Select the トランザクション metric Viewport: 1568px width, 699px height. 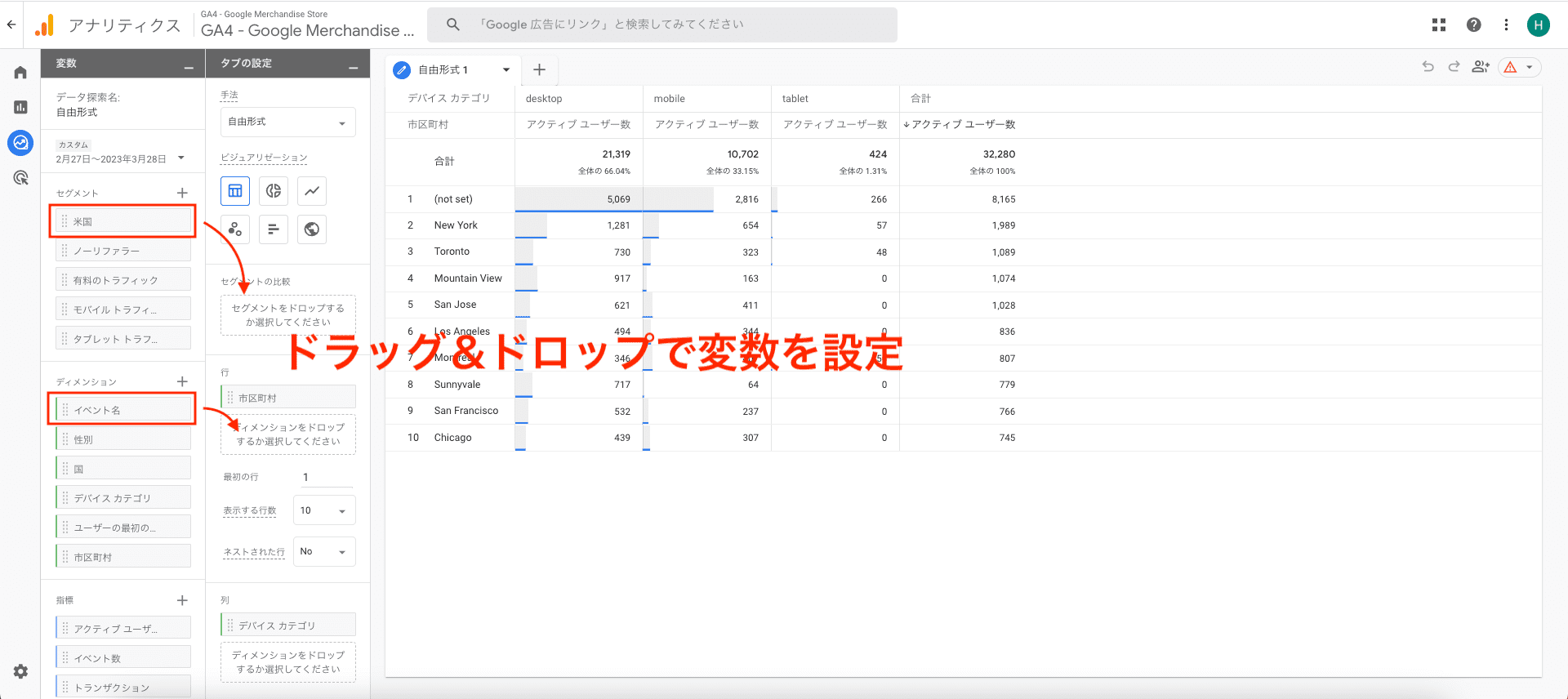pos(123,687)
